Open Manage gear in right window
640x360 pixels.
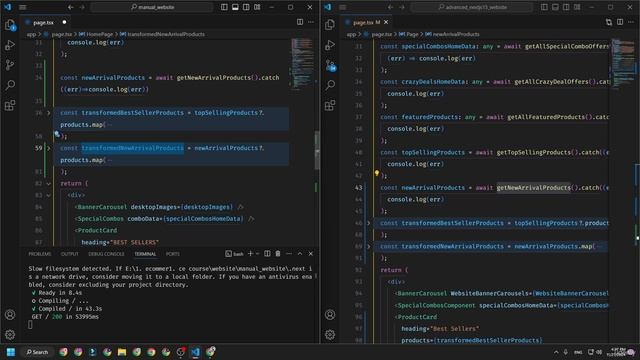pos(330,335)
